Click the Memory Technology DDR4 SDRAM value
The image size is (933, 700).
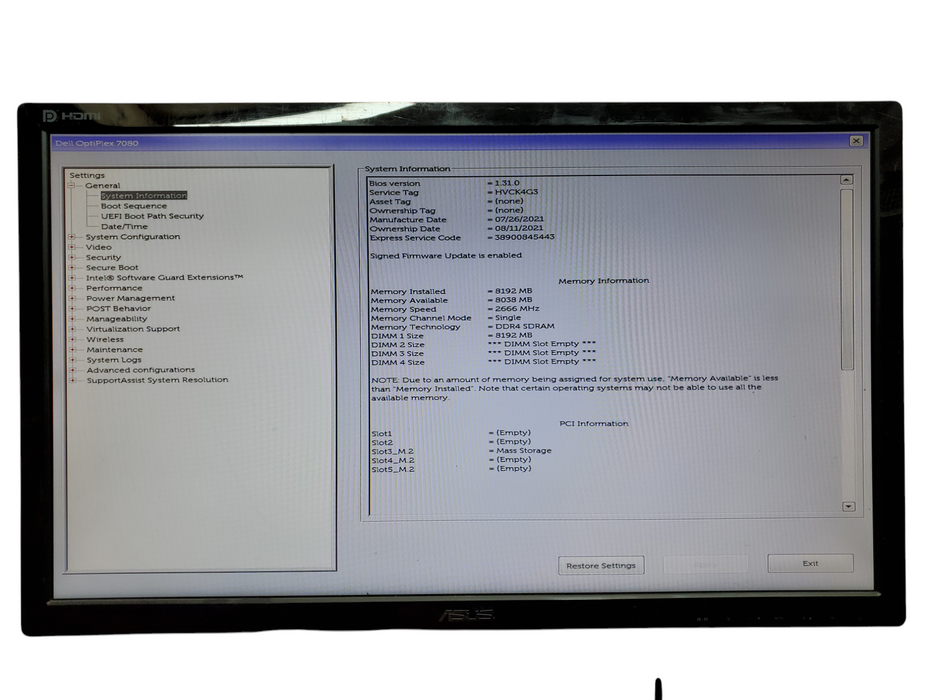(x=524, y=326)
